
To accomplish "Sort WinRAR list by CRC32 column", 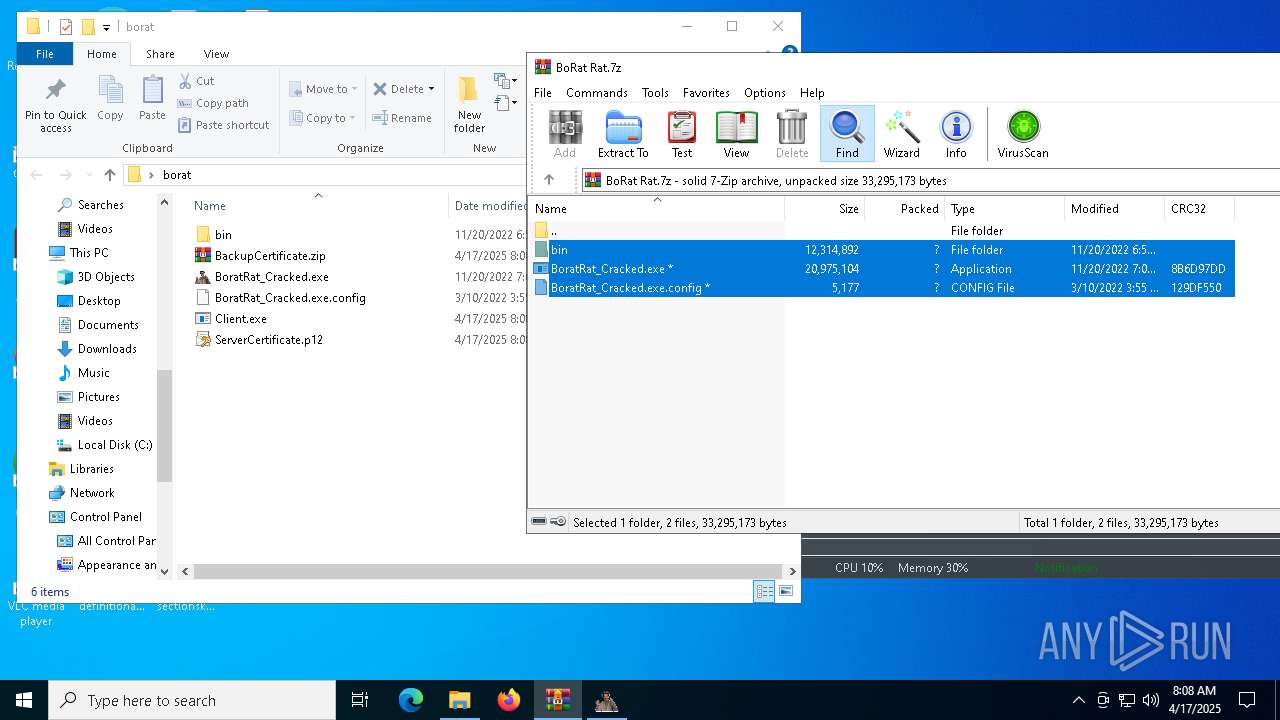I will 1200,209.
